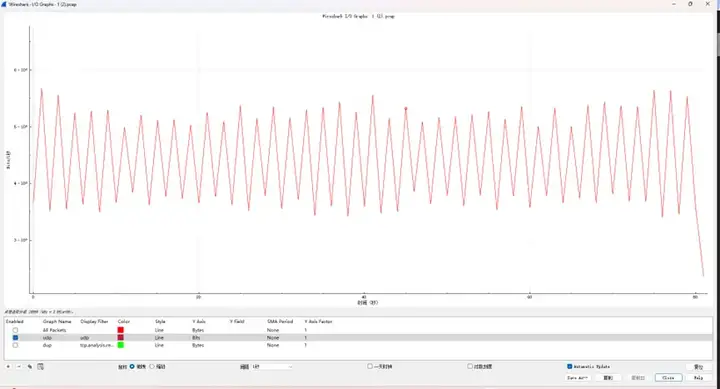This screenshot has width=720, height=389.
Task: Click the Copy button next to Save As
Action: pos(608,378)
